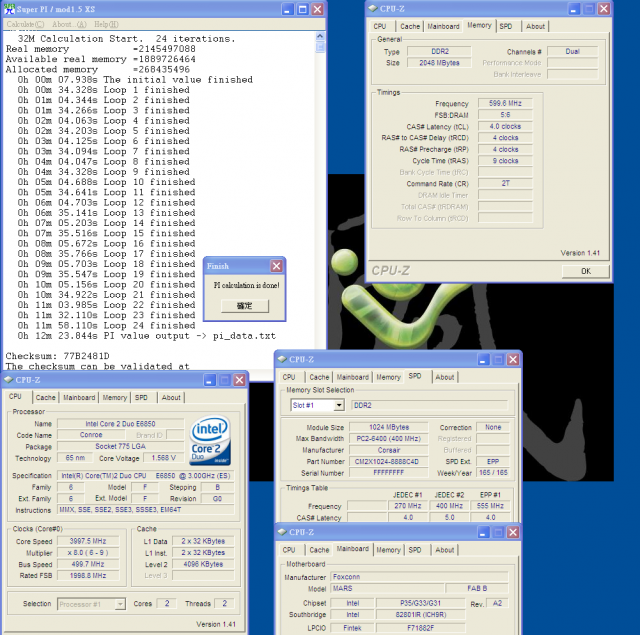Open Mainboard tab in CPU-Z SPD window
Screen dimensions: 640x635
click(353, 377)
